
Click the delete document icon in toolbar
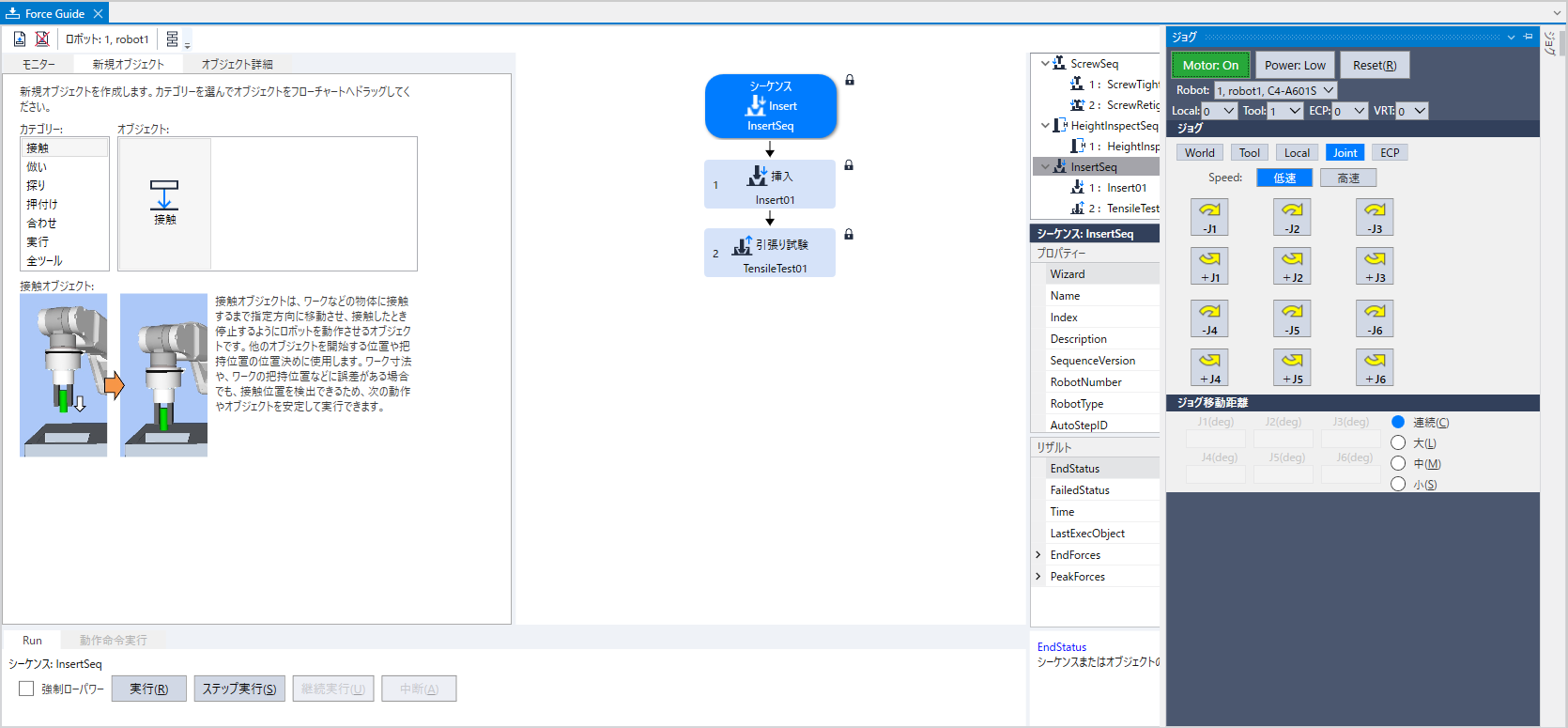(x=42, y=39)
